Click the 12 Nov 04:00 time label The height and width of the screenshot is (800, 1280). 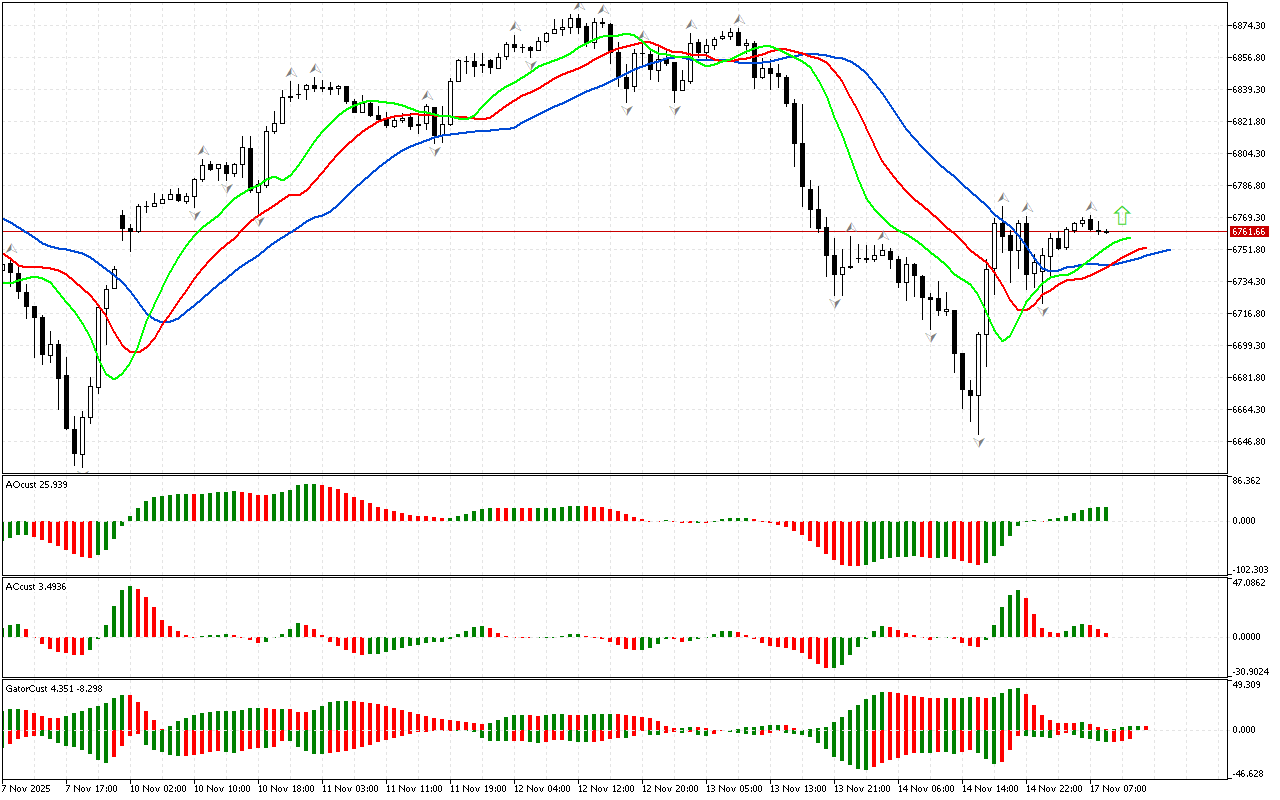pos(542,788)
